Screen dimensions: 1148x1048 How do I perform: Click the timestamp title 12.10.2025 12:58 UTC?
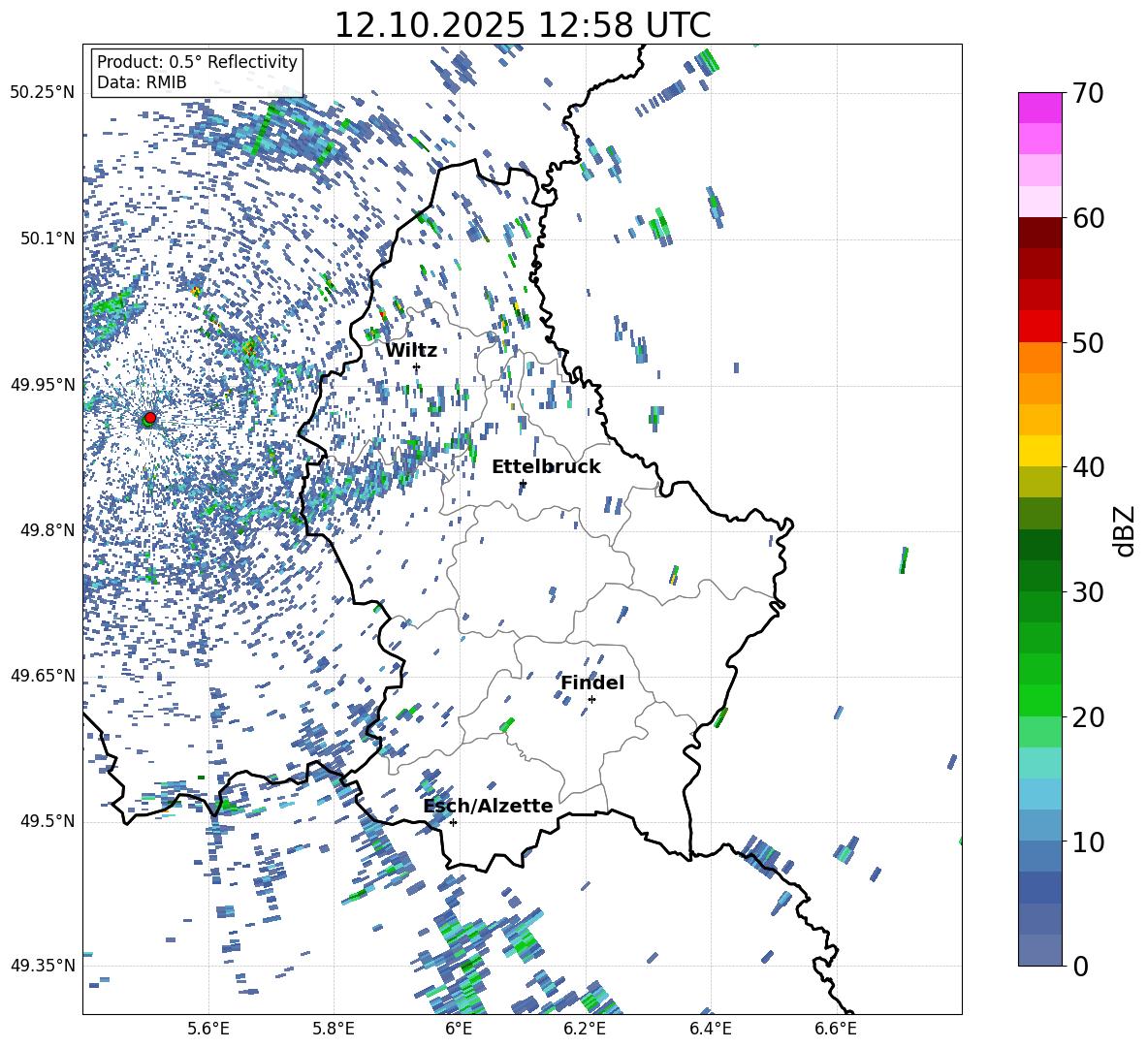click(522, 25)
